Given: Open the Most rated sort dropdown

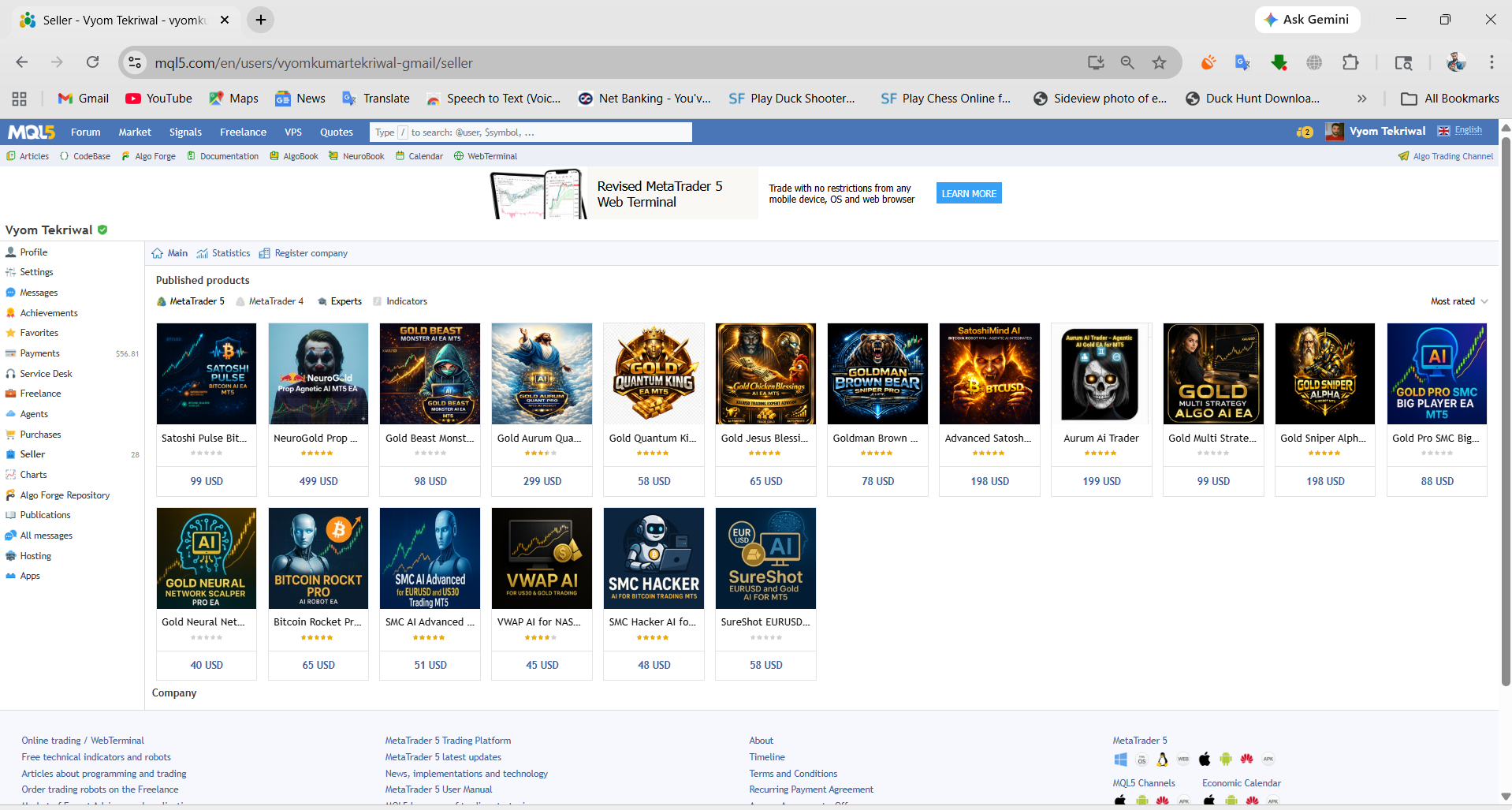Looking at the screenshot, I should 1459,301.
